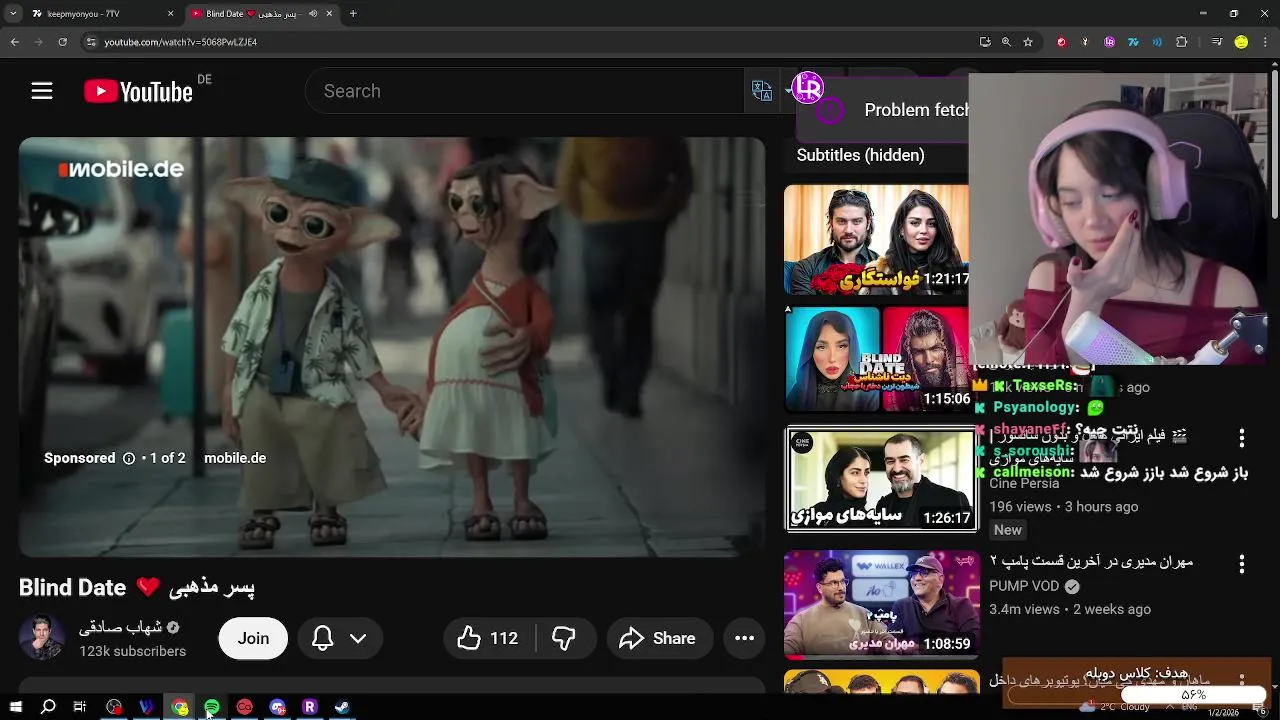
Task: Switch to the keepmyonyou 7TV tab
Action: tap(98, 14)
